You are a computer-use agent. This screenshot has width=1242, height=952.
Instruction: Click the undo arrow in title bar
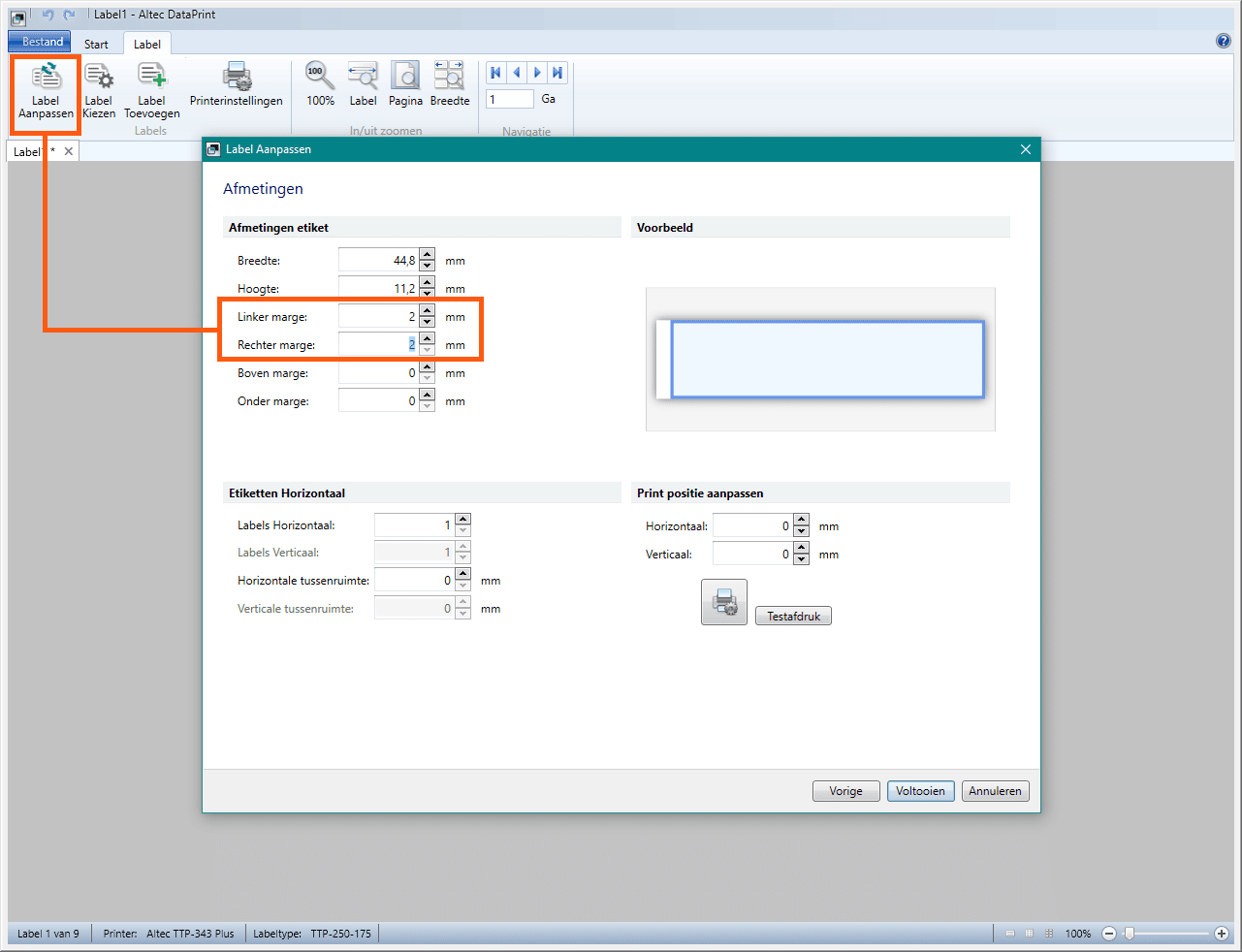click(48, 15)
